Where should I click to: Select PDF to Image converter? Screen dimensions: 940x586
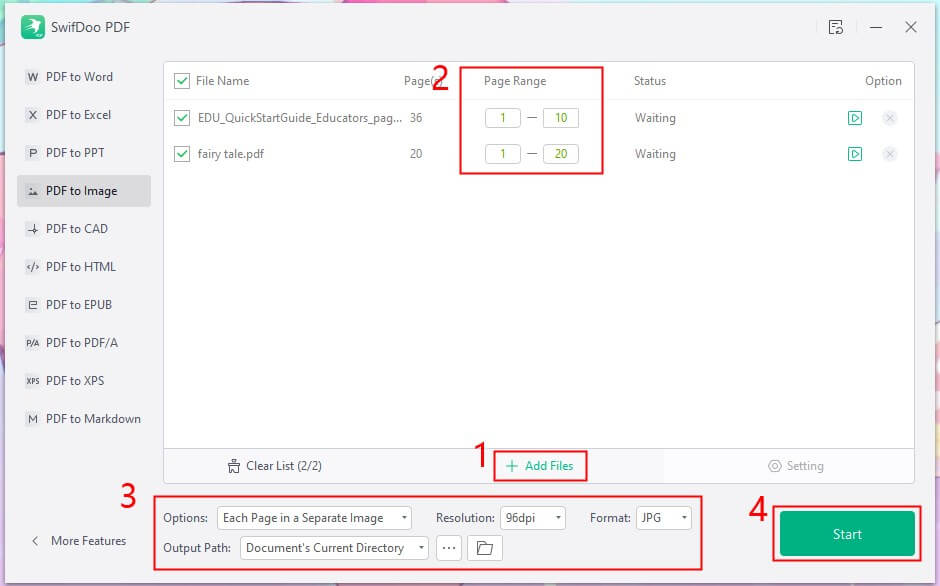tap(84, 191)
